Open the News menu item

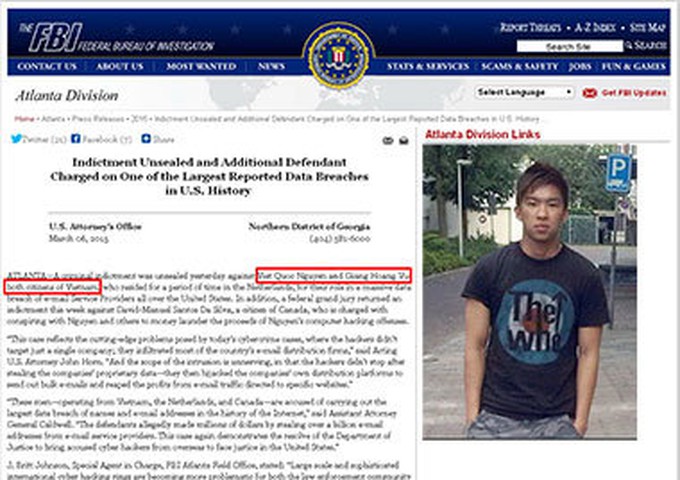click(271, 66)
